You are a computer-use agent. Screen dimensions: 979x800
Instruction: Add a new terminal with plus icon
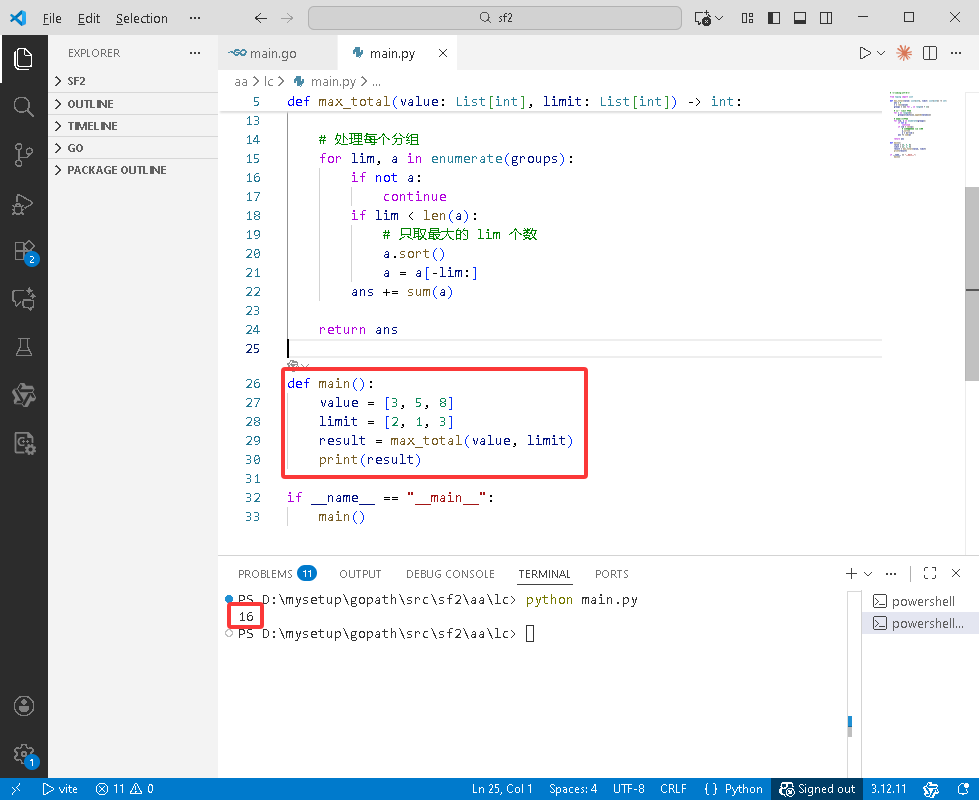(x=851, y=573)
